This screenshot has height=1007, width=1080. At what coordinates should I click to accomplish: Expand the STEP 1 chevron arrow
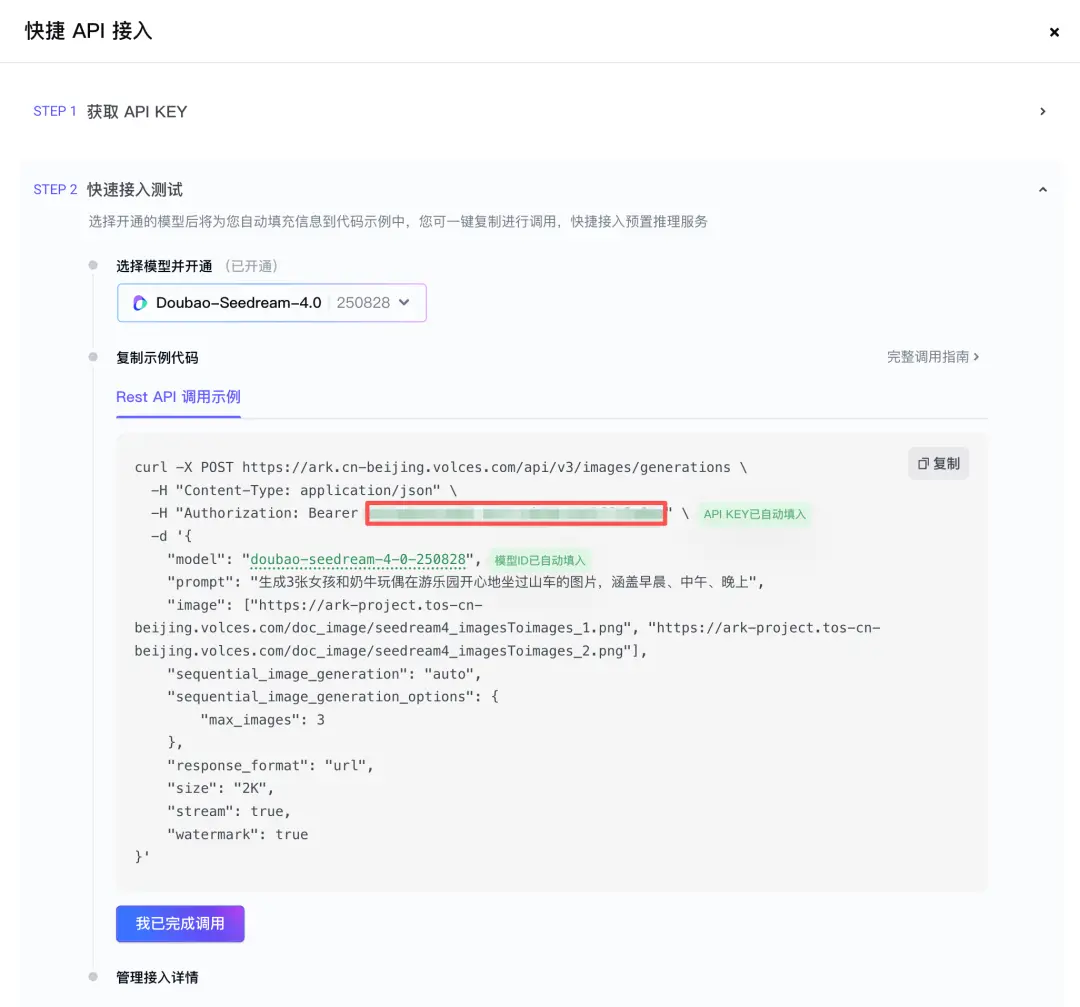pos(1043,112)
